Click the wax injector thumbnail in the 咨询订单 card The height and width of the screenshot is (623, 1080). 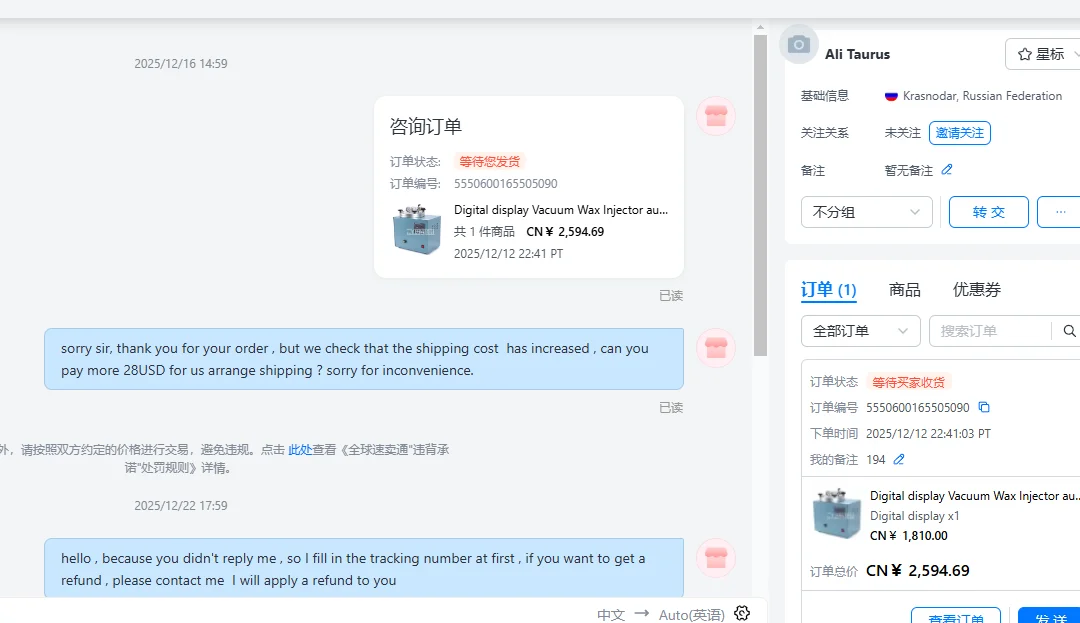417,229
